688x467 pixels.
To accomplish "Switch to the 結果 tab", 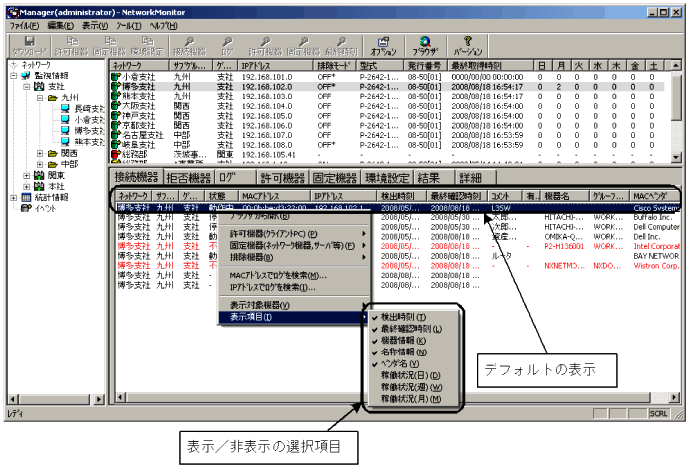I will pos(432,177).
